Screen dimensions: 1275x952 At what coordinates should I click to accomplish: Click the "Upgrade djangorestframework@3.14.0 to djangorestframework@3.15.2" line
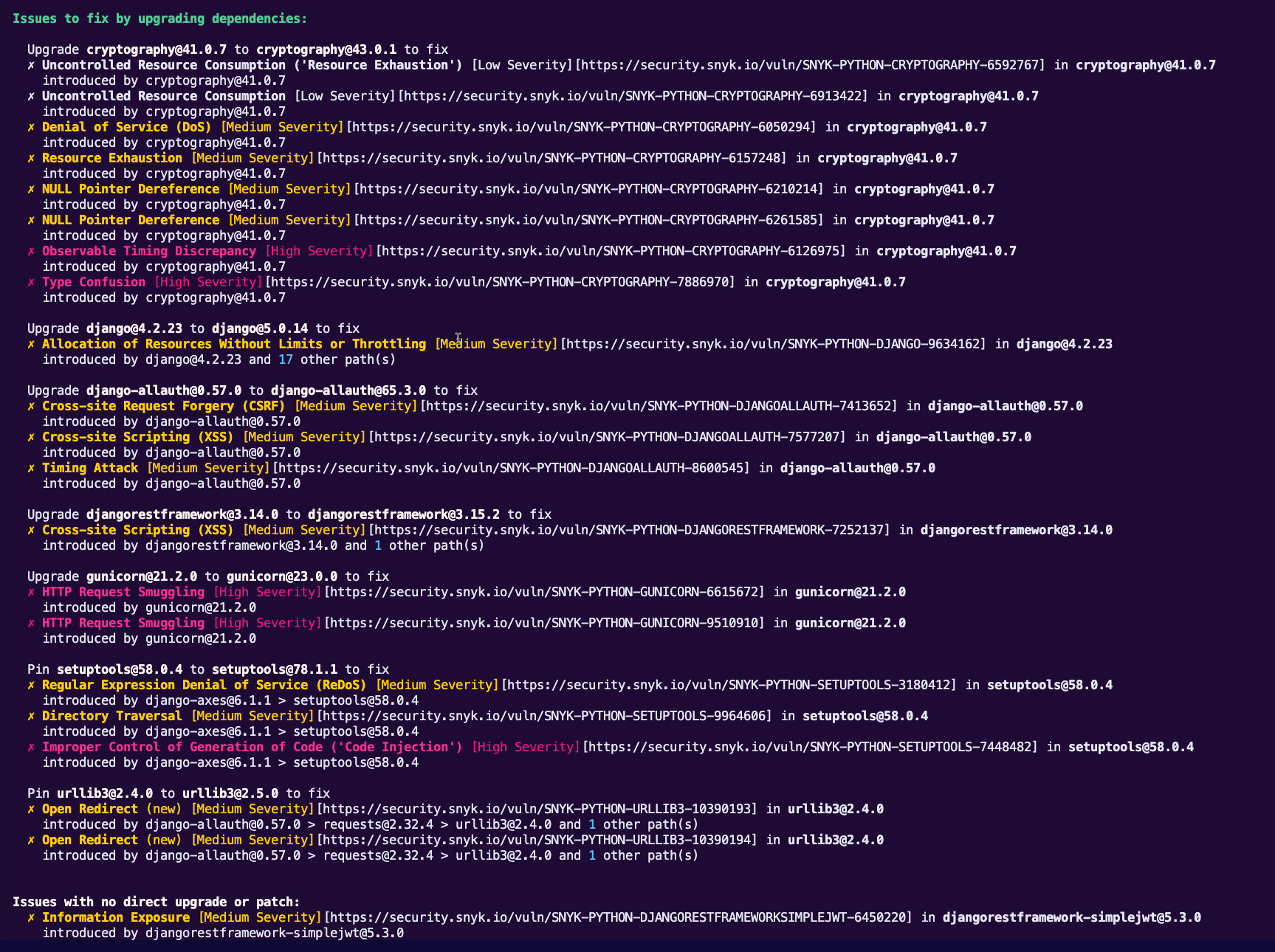tap(289, 514)
